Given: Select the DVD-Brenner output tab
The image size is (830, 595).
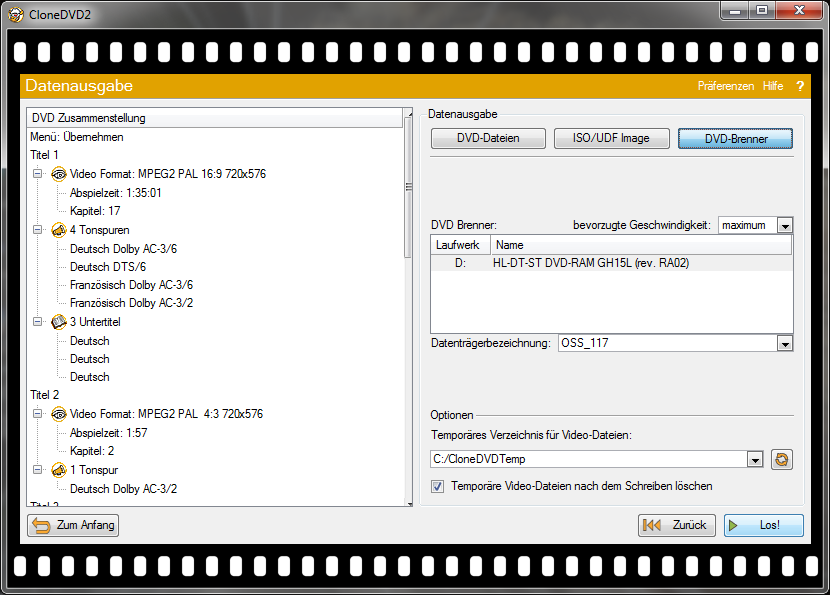Looking at the screenshot, I should (735, 139).
